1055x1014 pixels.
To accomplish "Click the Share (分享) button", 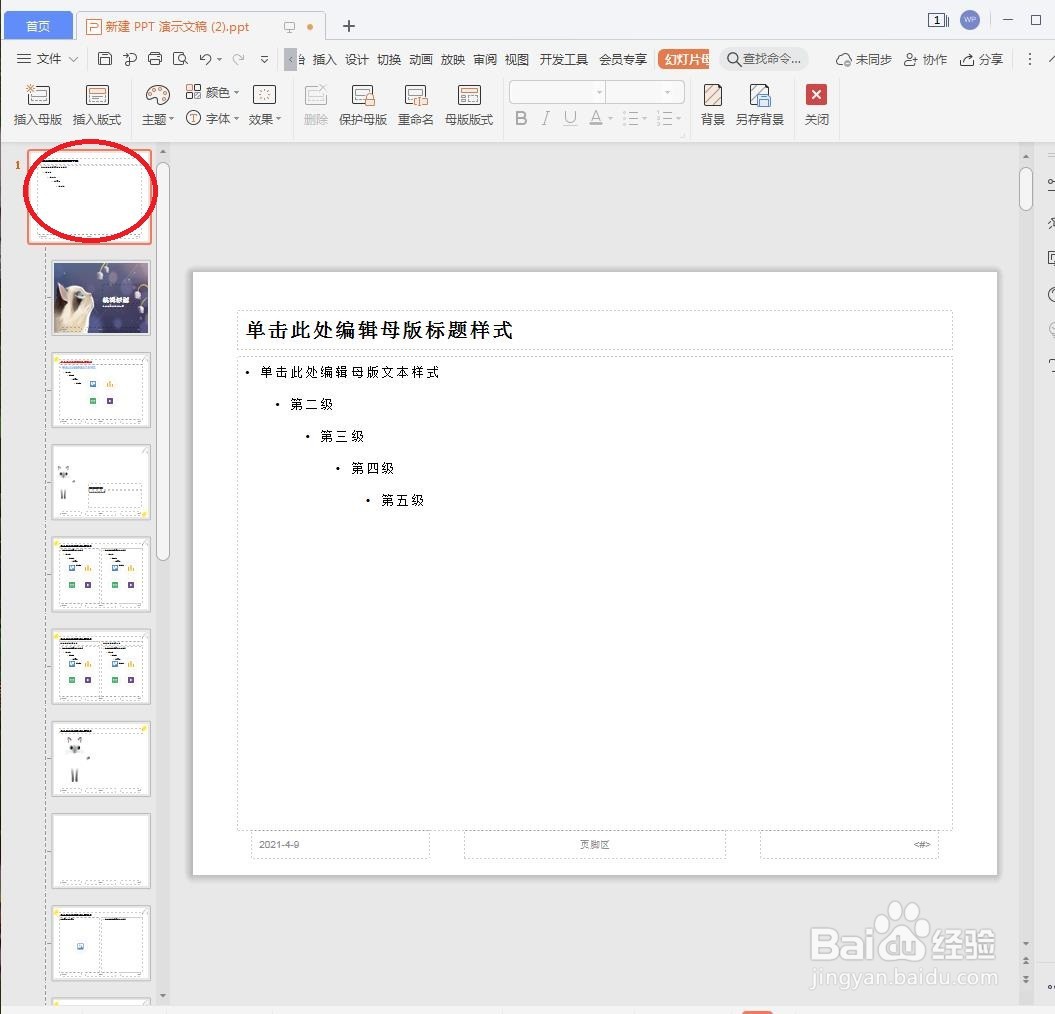I will [x=981, y=60].
